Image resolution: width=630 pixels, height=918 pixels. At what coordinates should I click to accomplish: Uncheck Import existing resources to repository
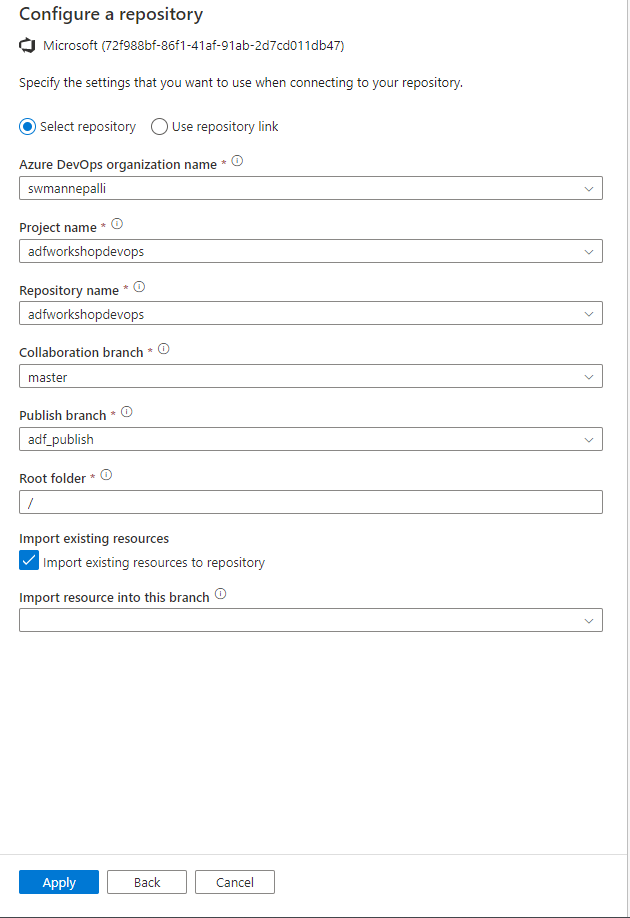tap(28, 560)
